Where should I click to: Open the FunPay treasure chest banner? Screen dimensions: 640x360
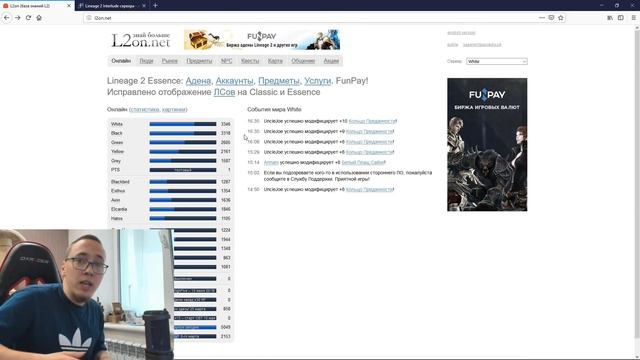click(x=262, y=40)
